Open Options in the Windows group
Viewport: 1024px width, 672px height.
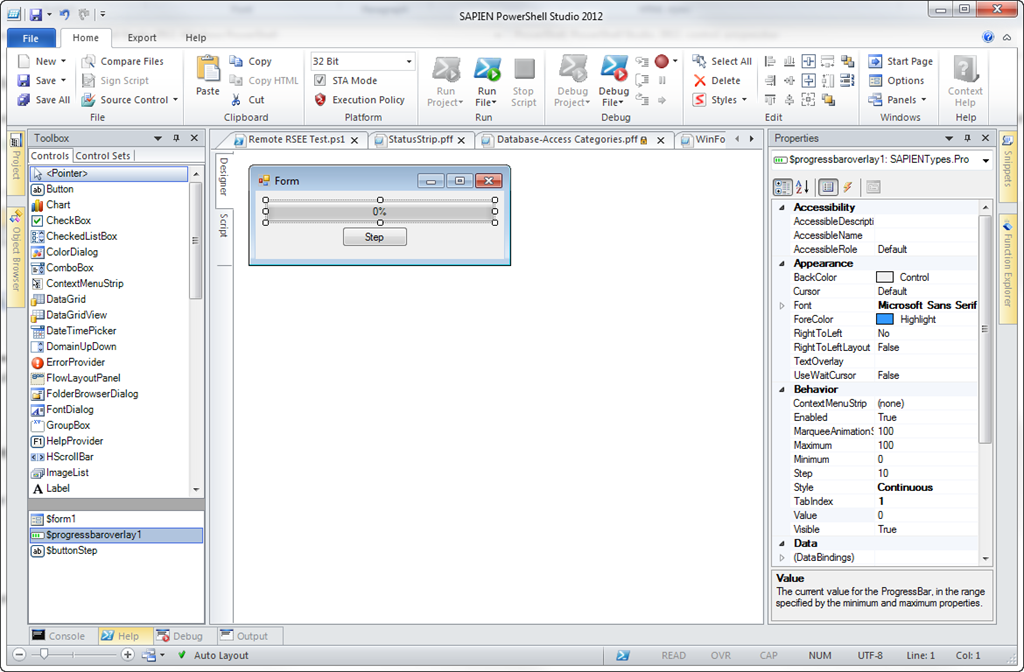pyautogui.click(x=897, y=81)
